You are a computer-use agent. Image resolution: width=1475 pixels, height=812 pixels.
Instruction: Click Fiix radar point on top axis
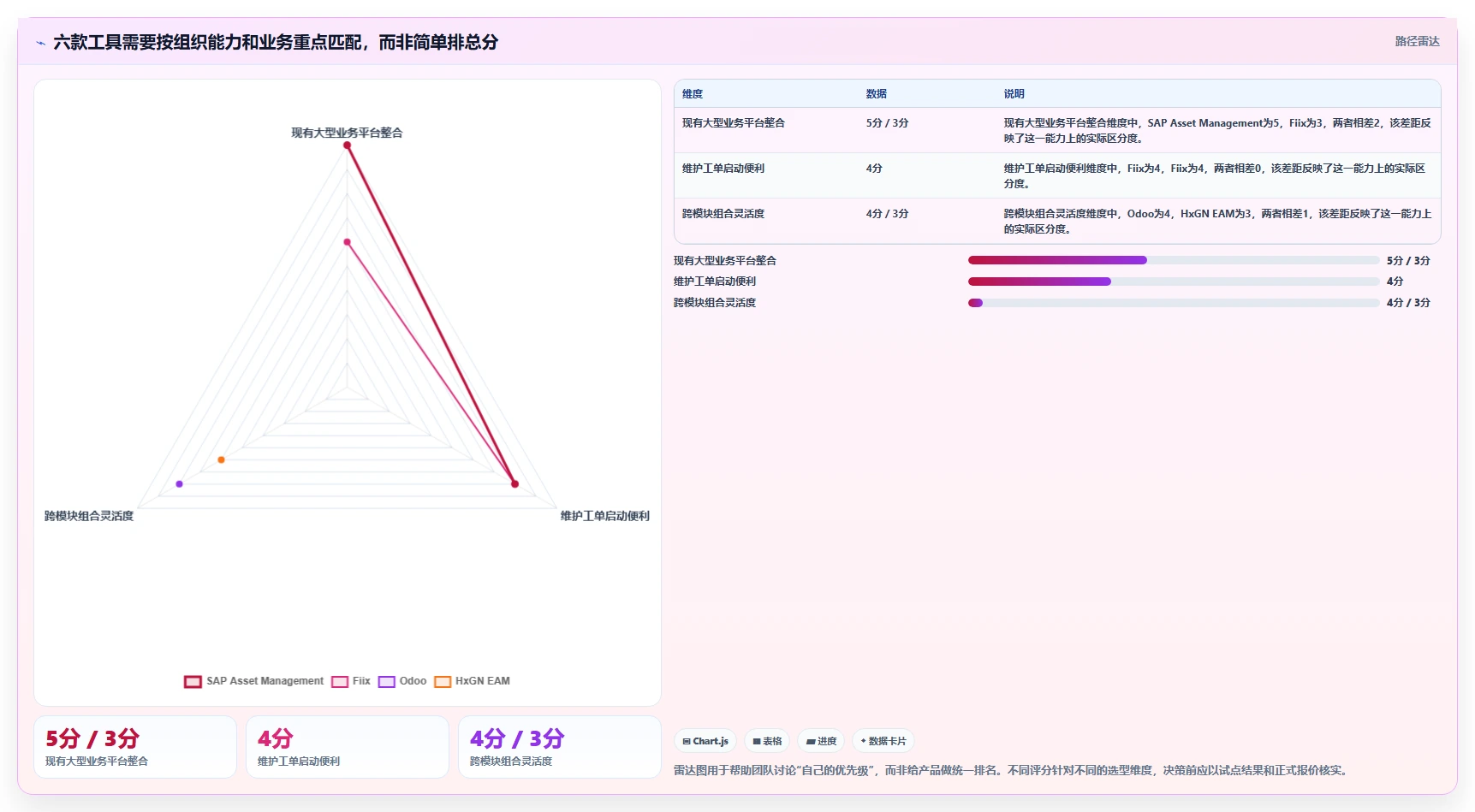coord(347,242)
